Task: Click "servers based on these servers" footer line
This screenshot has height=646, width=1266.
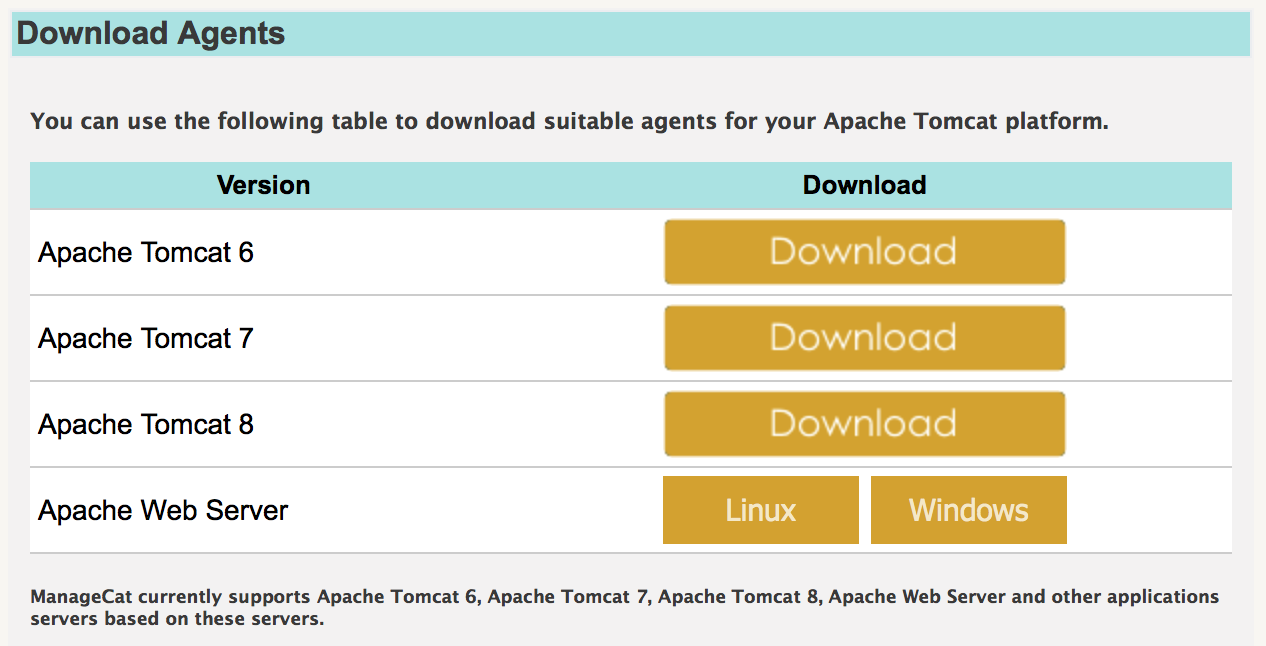Action: pos(177,619)
